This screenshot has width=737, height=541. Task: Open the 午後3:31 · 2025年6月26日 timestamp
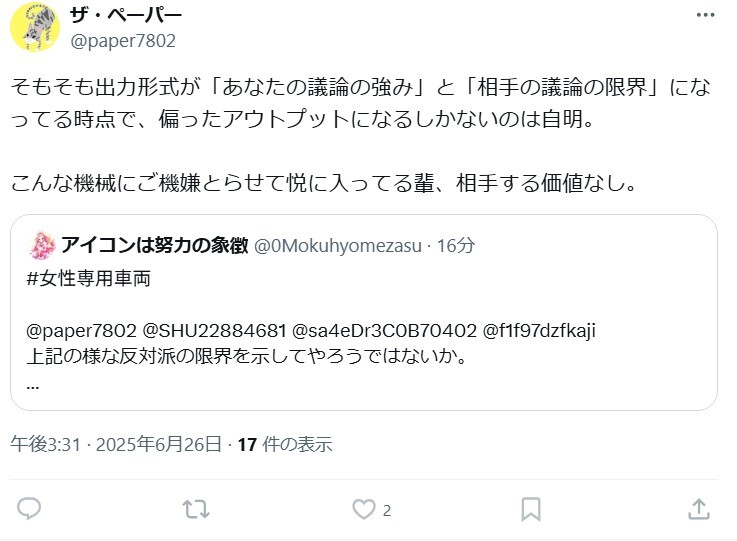pyautogui.click(x=116, y=444)
